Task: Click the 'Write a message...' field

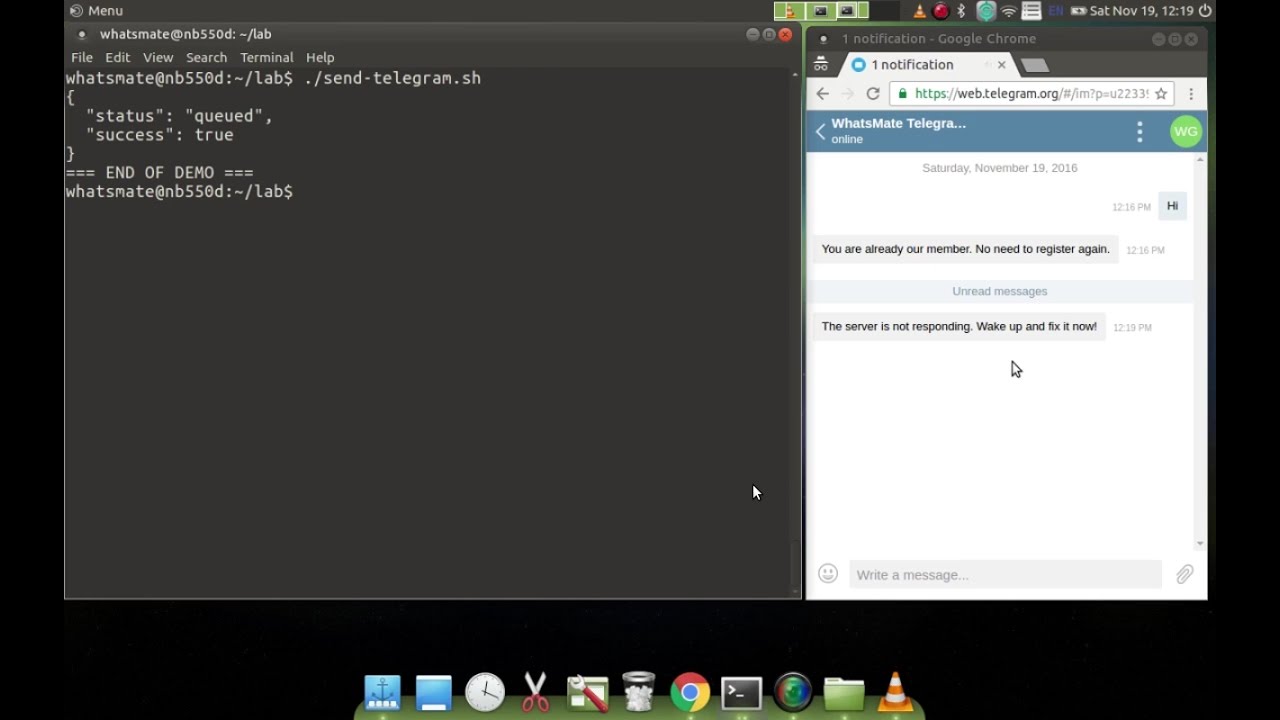Action: pos(1005,575)
